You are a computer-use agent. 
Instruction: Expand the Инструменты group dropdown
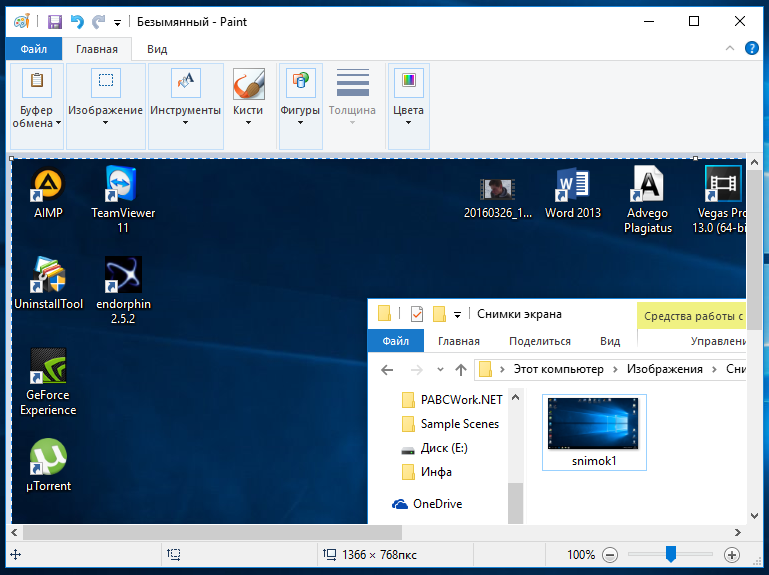click(x=185, y=123)
